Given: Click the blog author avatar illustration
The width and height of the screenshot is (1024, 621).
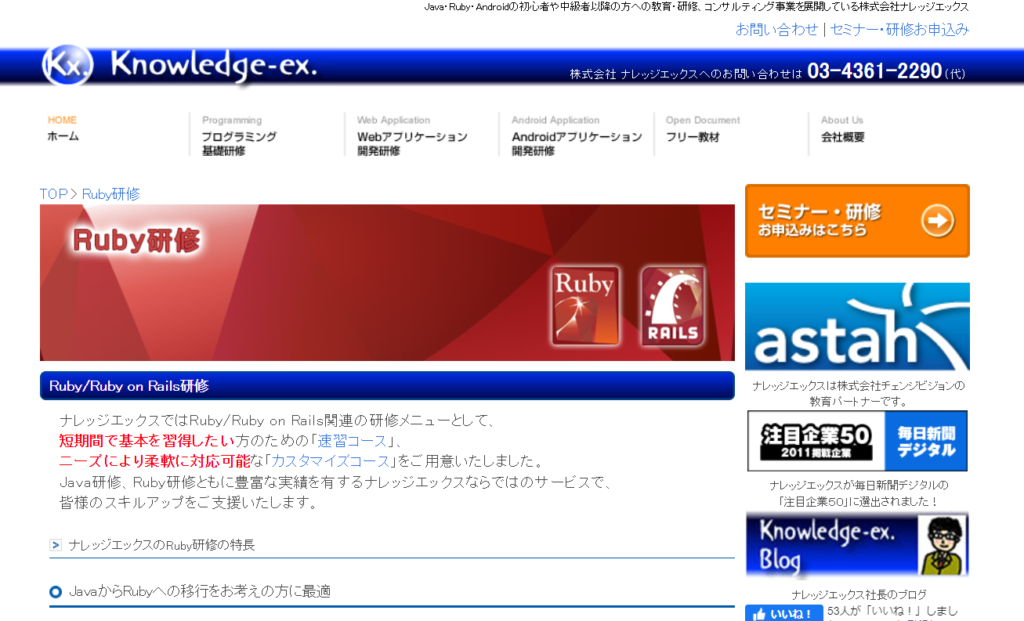Looking at the screenshot, I should point(942,545).
